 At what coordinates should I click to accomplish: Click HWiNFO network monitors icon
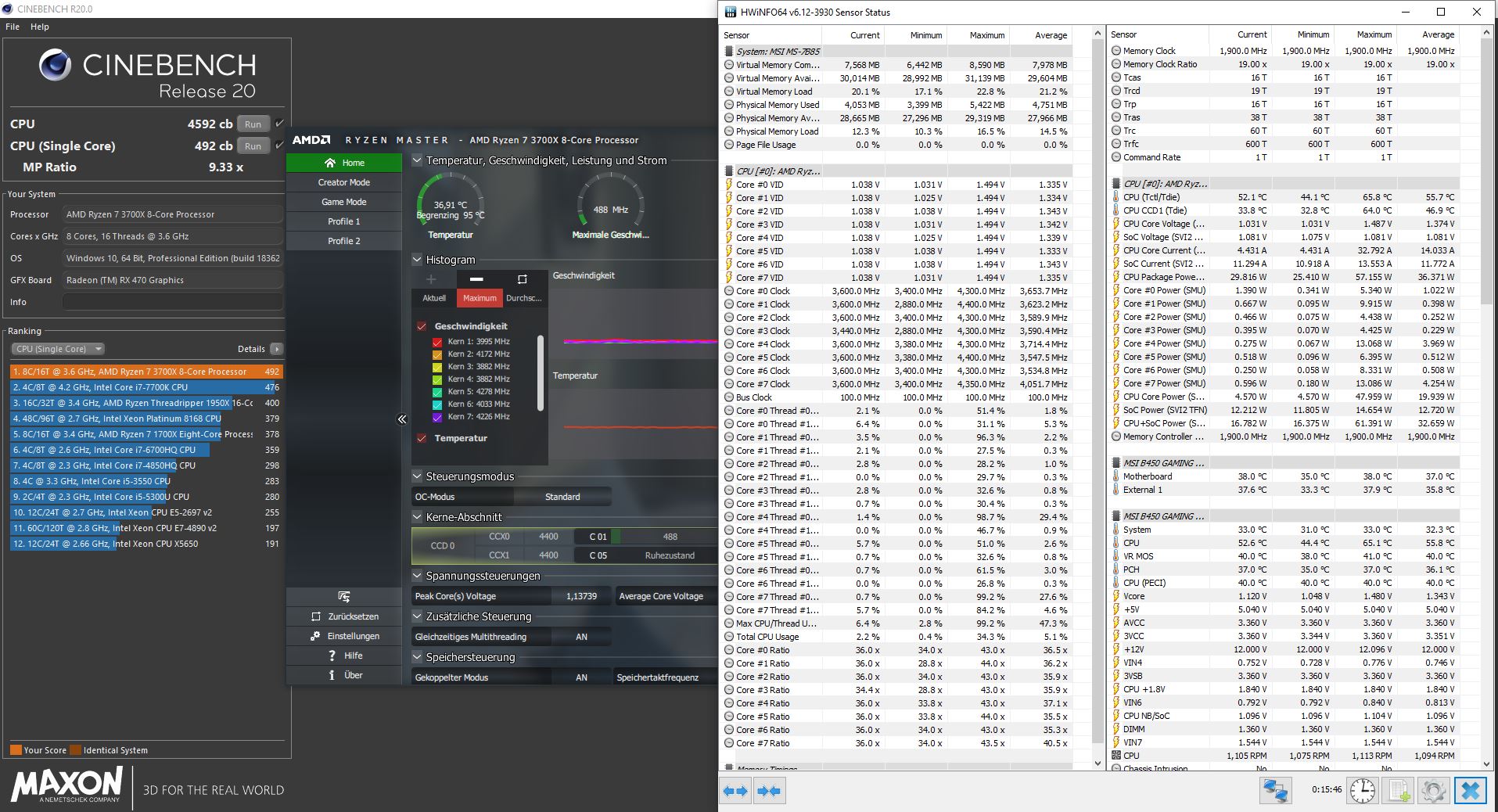pyautogui.click(x=1275, y=791)
